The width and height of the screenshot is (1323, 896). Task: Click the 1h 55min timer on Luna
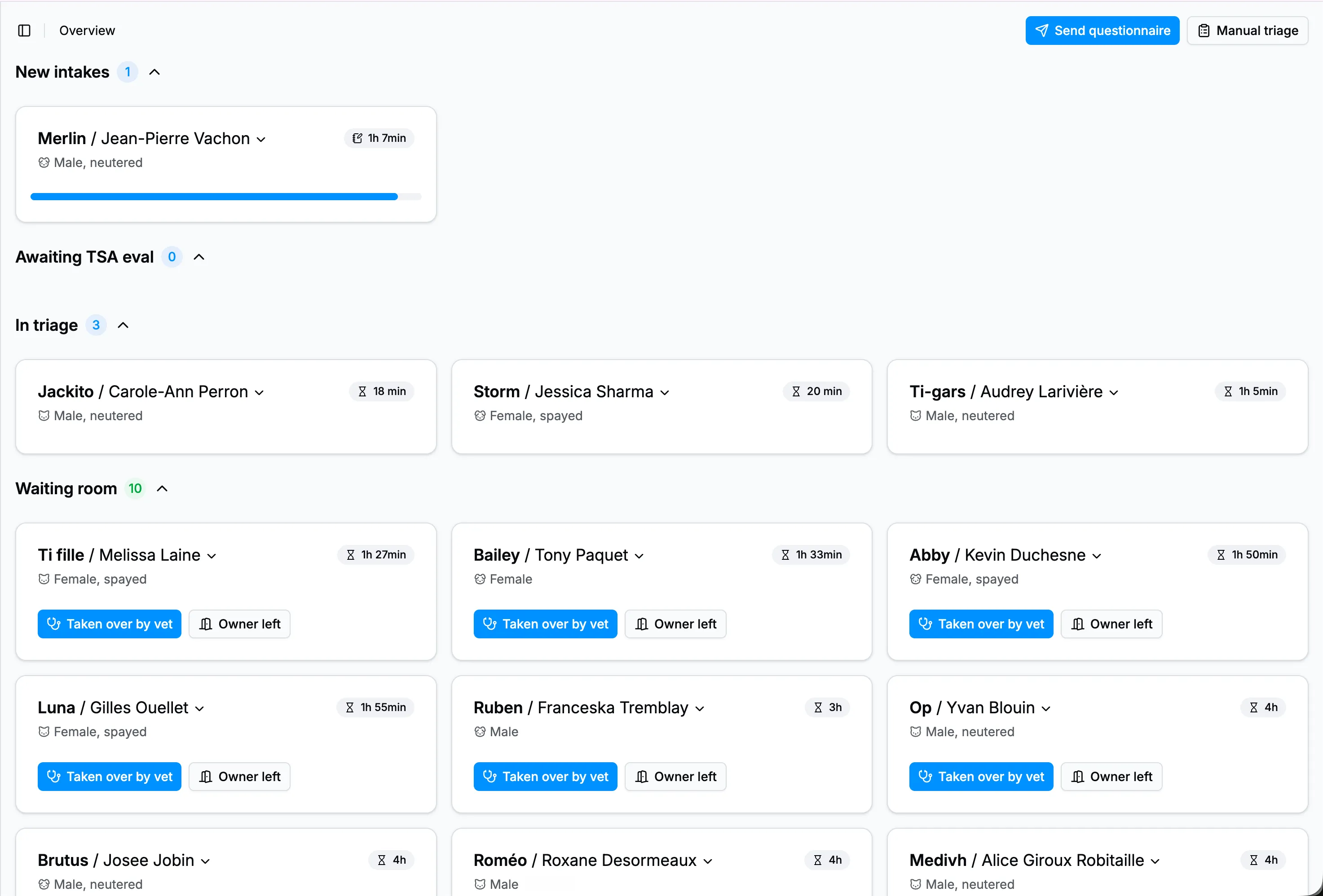[x=376, y=707]
